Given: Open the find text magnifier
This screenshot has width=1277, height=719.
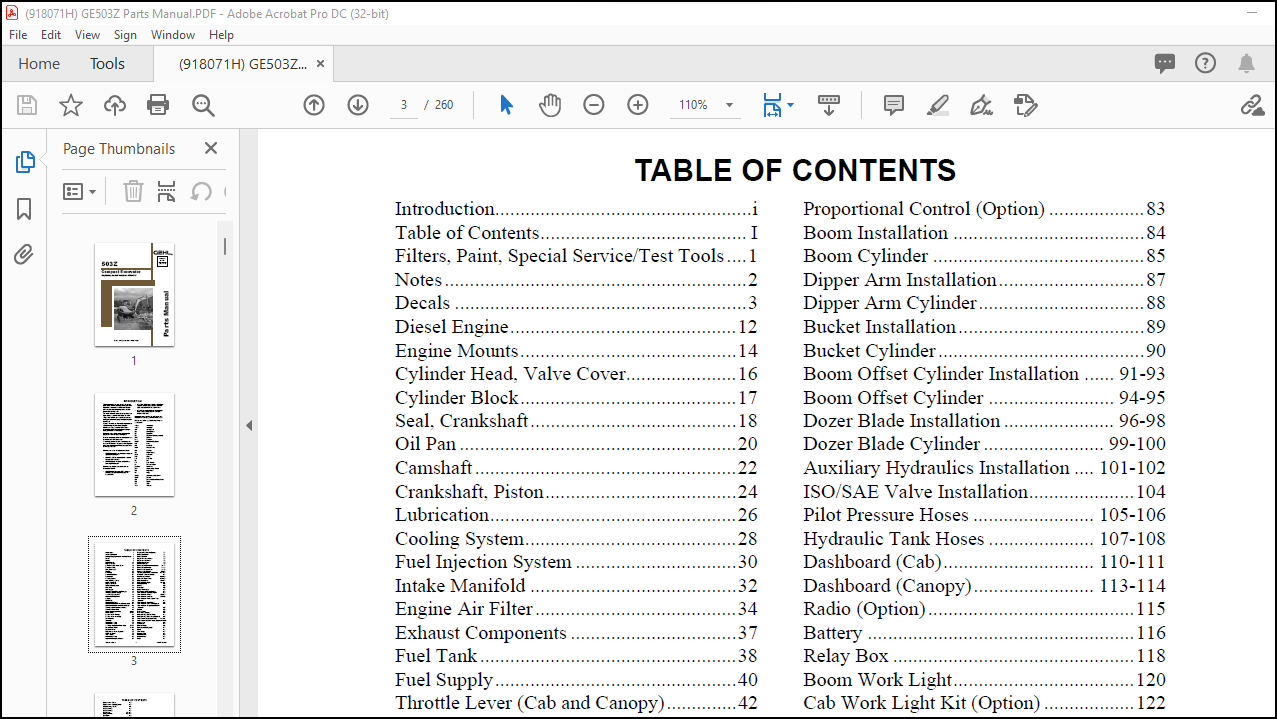Looking at the screenshot, I should 203,105.
